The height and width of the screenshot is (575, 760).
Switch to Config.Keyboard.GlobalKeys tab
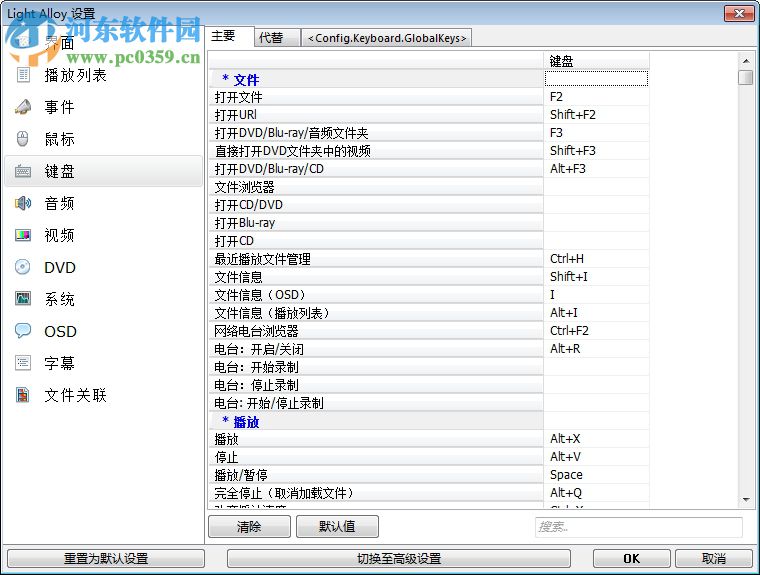386,38
